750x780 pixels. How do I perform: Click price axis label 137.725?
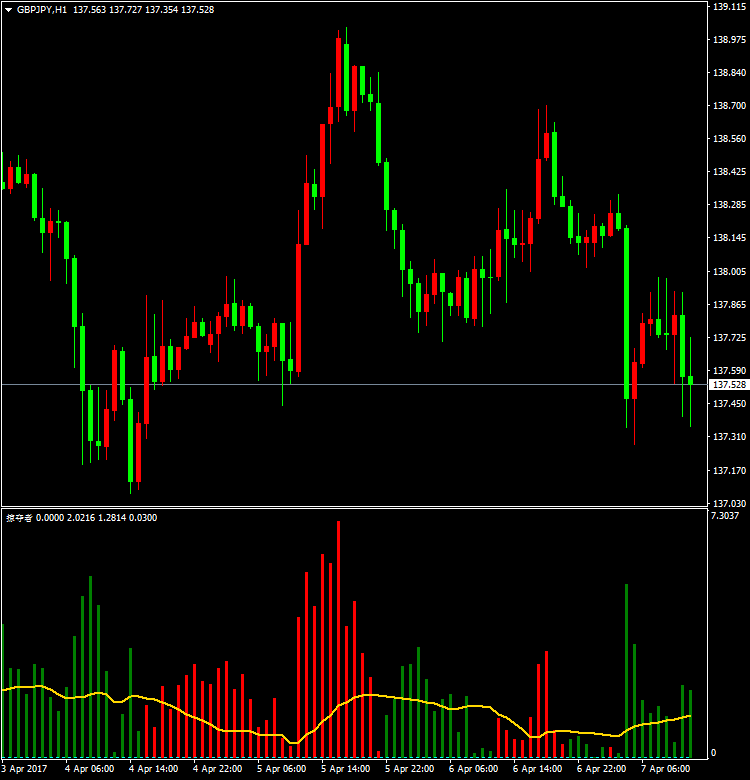(x=730, y=338)
